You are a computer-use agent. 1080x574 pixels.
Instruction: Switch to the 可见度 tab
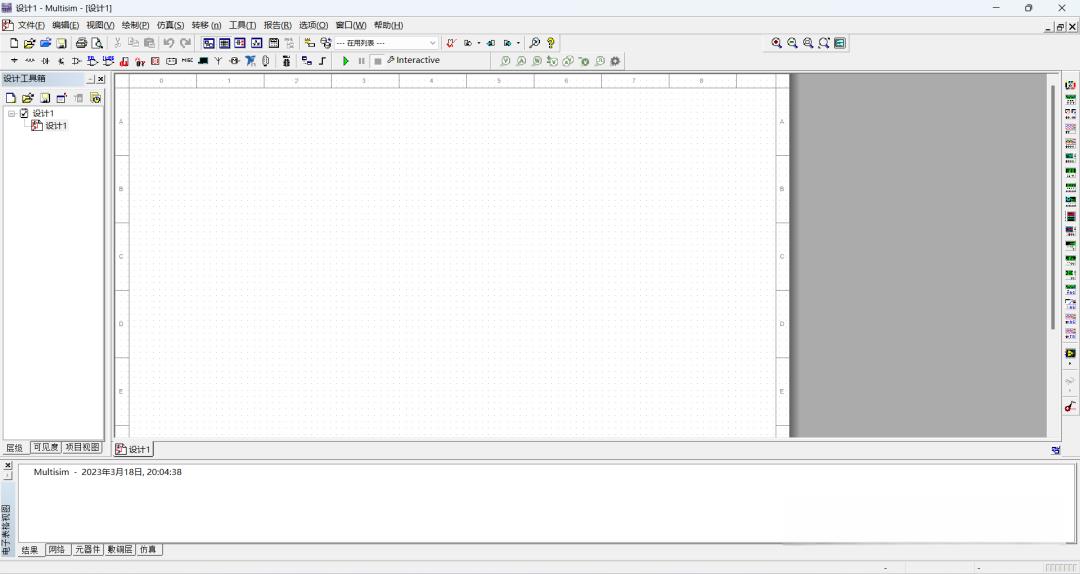pyautogui.click(x=45, y=447)
